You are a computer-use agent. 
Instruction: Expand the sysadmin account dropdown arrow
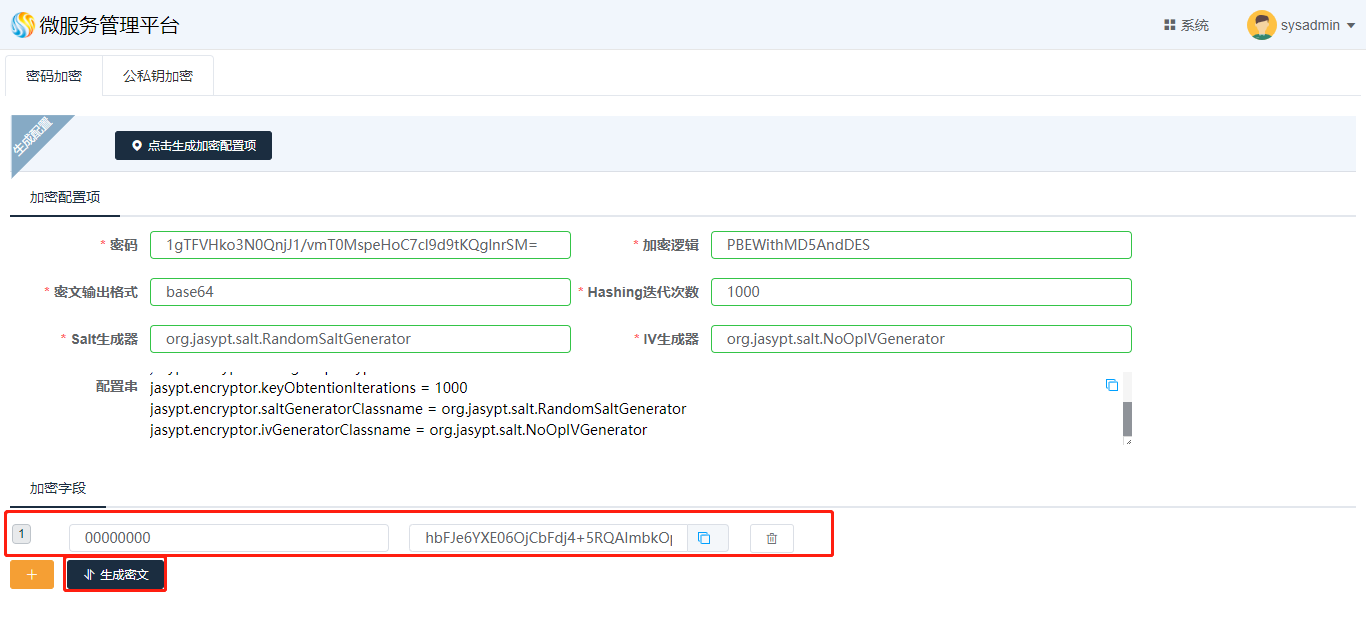[1351, 26]
